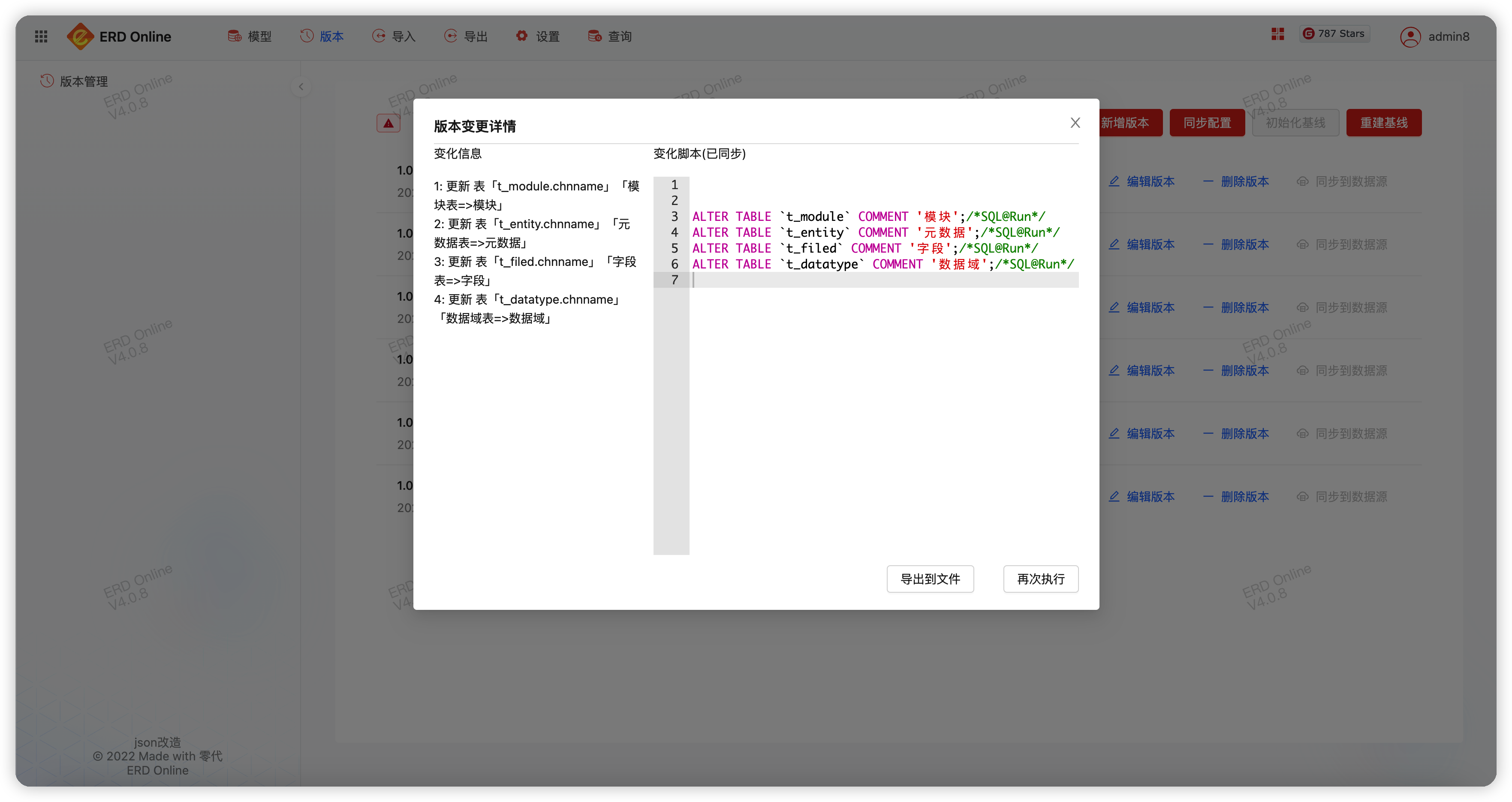
Task: Open the admin8 account name
Action: coord(1449,37)
